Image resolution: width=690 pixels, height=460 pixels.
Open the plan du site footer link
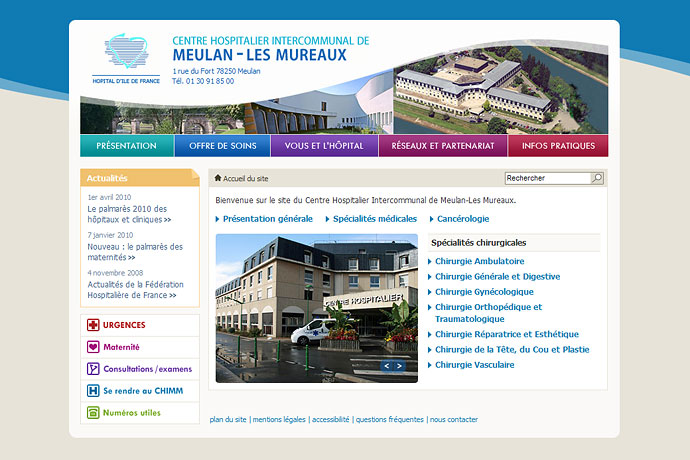pos(228,420)
